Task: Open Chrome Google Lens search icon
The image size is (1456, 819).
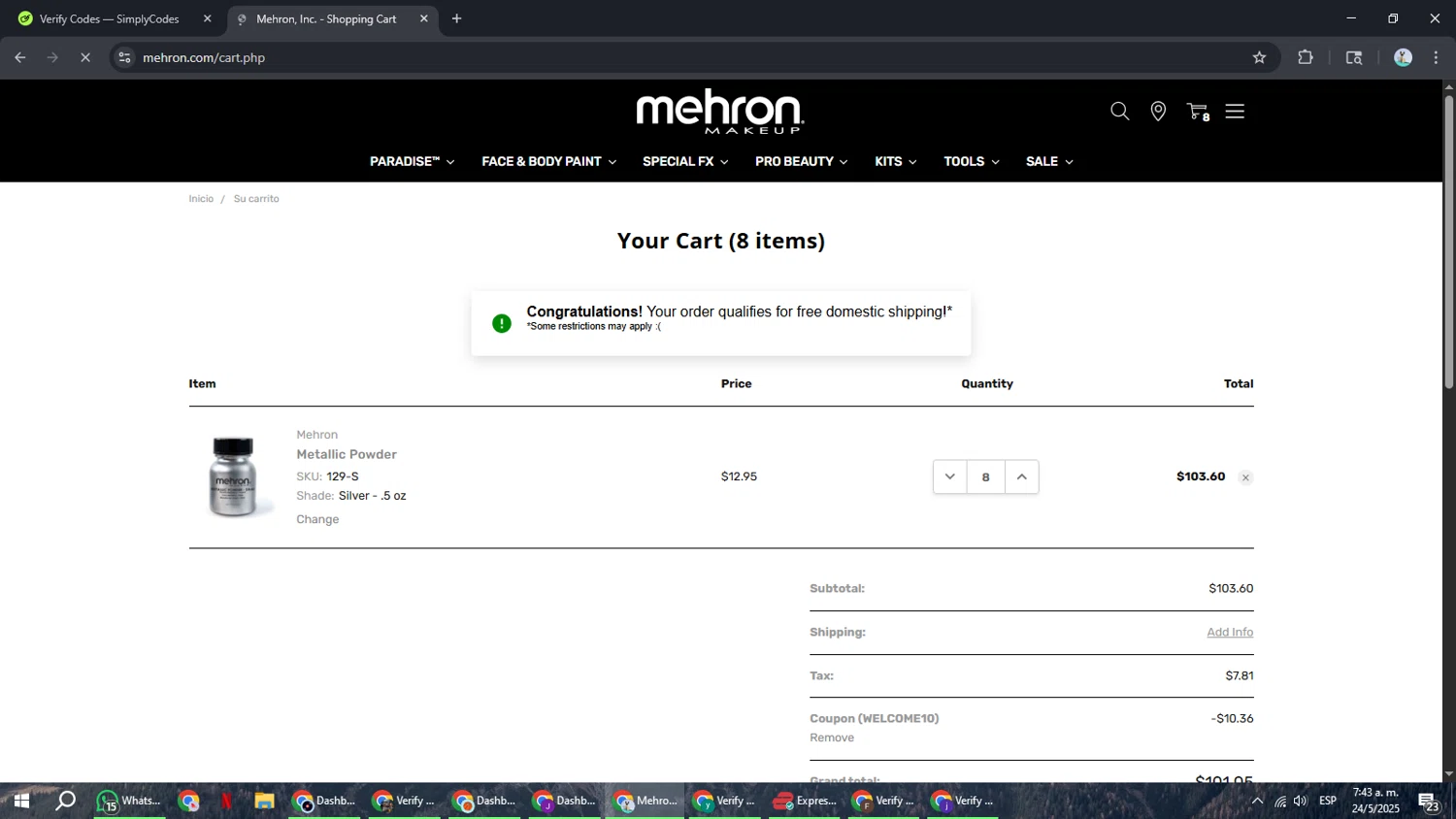Action: [x=1354, y=57]
